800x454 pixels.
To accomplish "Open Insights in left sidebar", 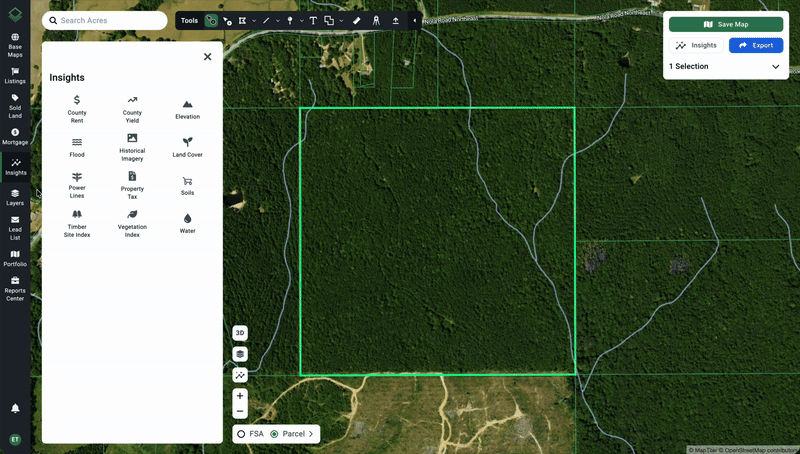I will (16, 167).
